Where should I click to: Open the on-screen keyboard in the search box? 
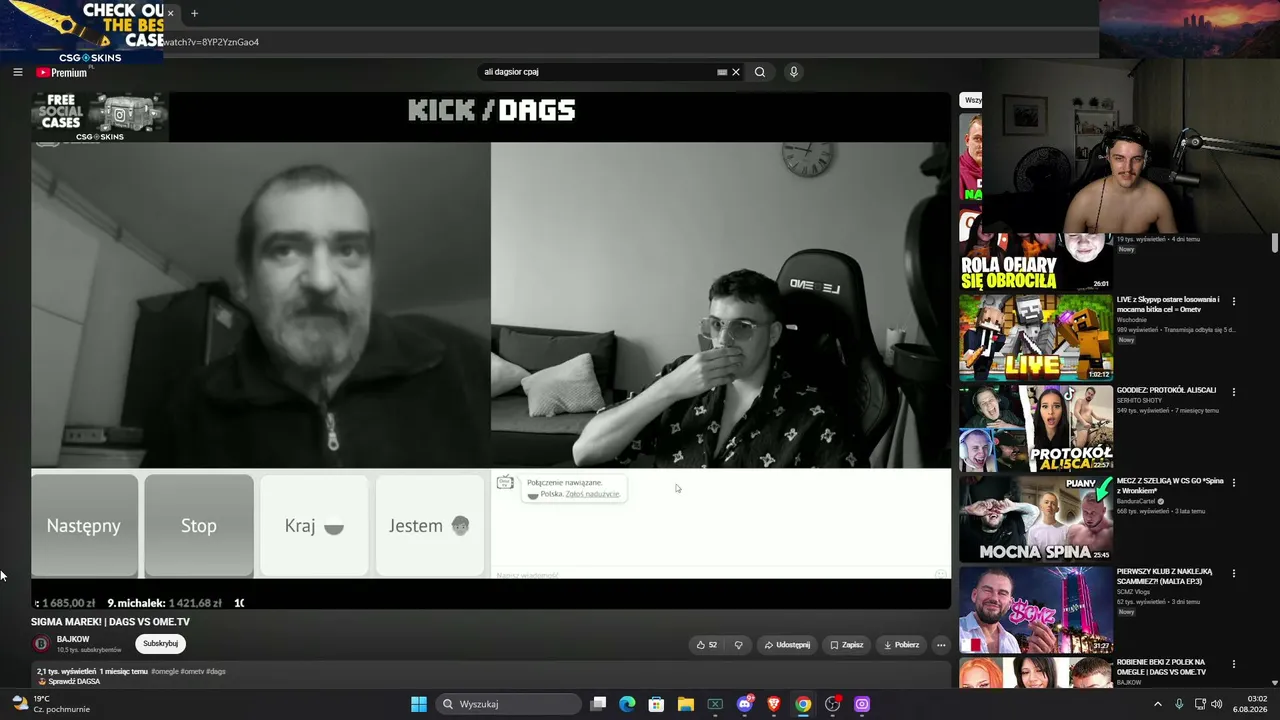click(x=722, y=72)
